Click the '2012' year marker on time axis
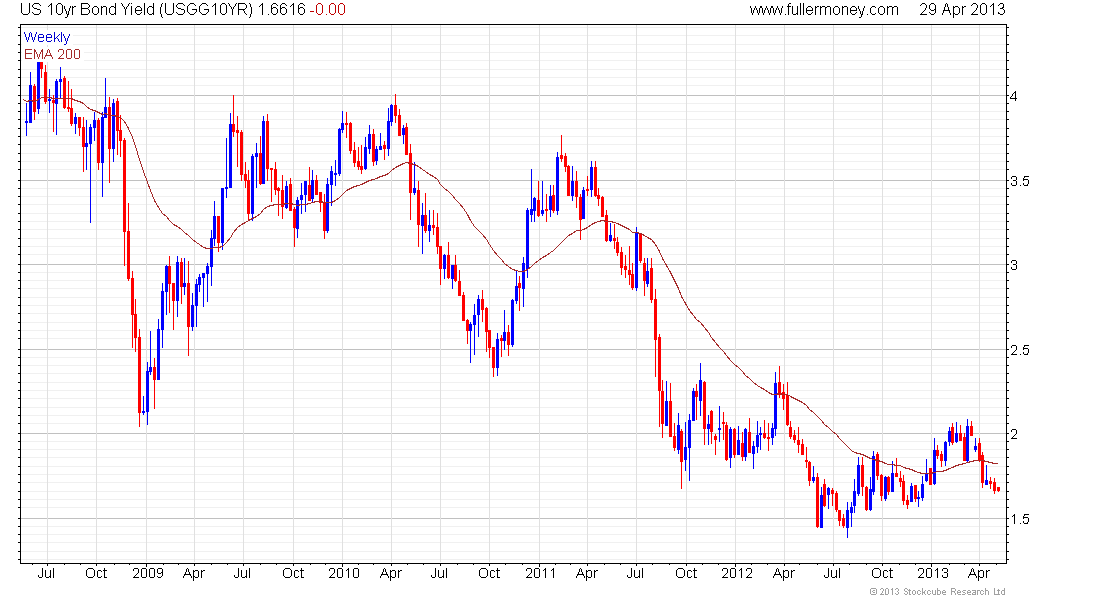This screenshot has height=600, width=1100. point(737,573)
